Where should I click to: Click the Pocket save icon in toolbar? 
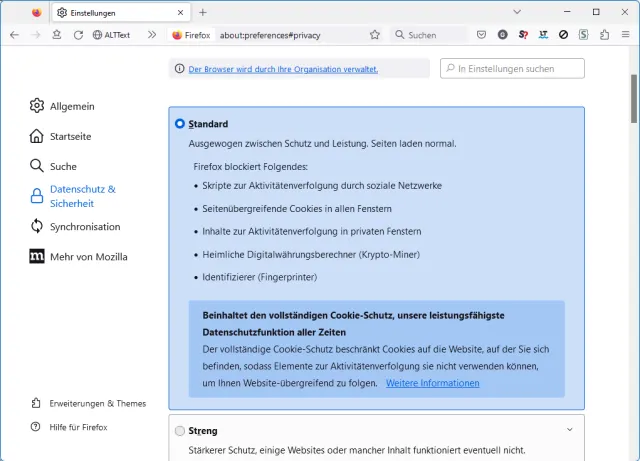[x=482, y=34]
